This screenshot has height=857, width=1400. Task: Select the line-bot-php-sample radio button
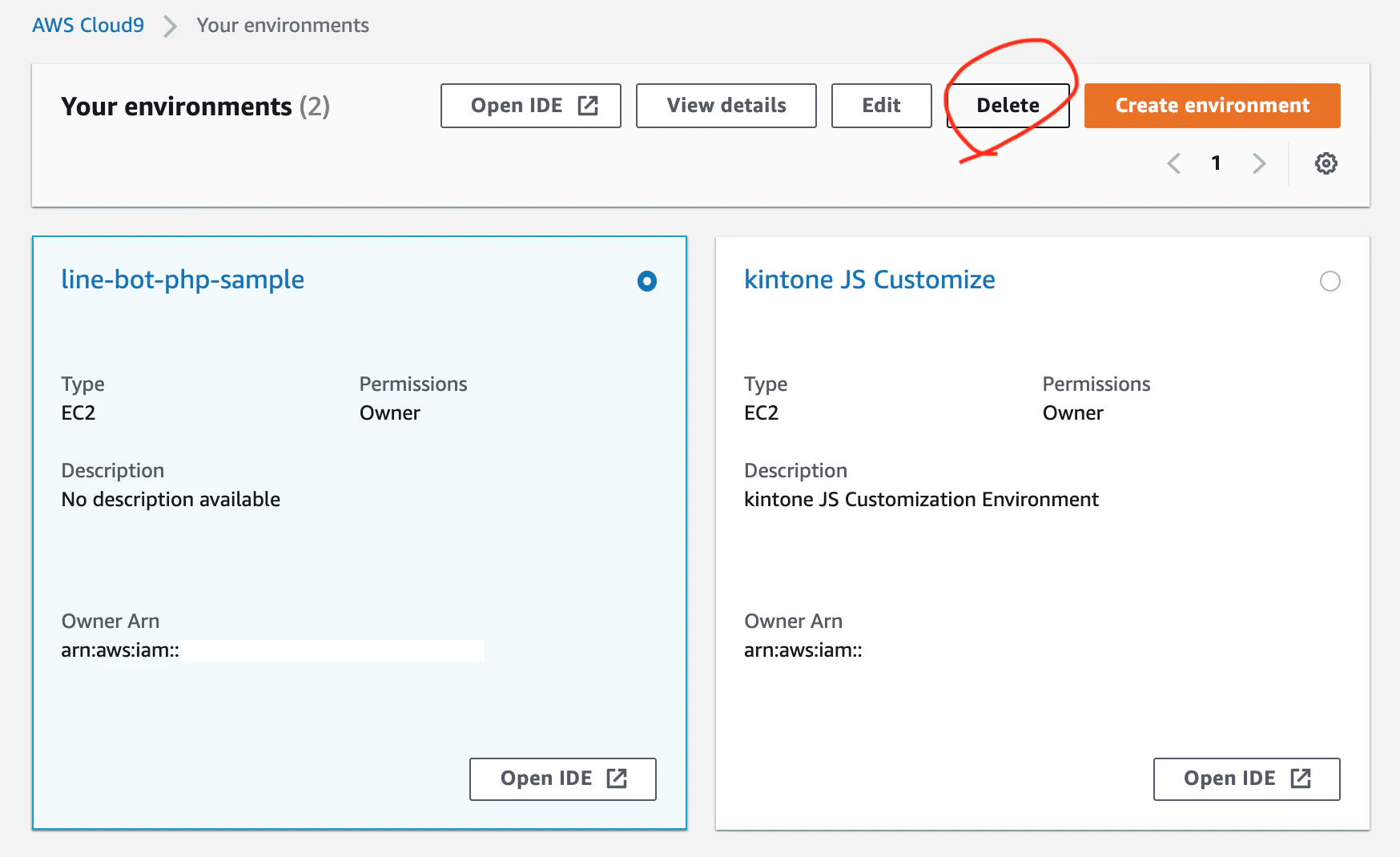(x=647, y=281)
